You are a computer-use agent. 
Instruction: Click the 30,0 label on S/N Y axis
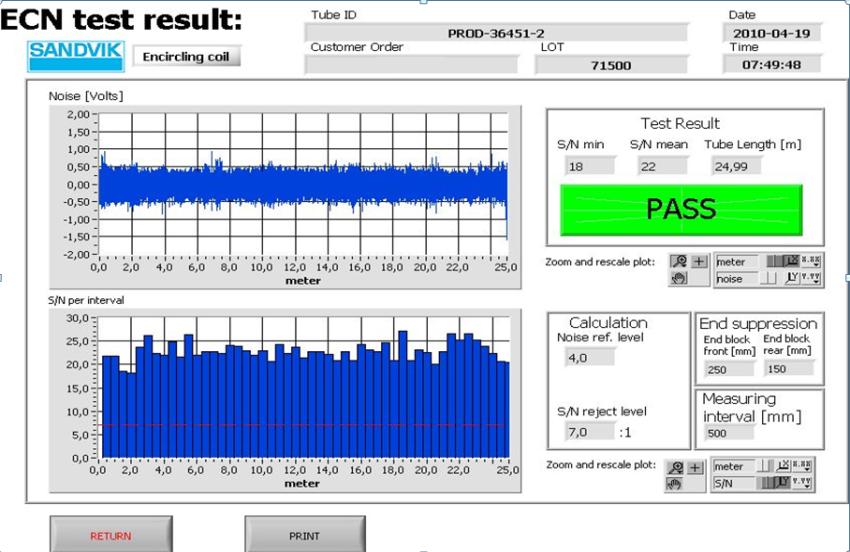[x=78, y=318]
